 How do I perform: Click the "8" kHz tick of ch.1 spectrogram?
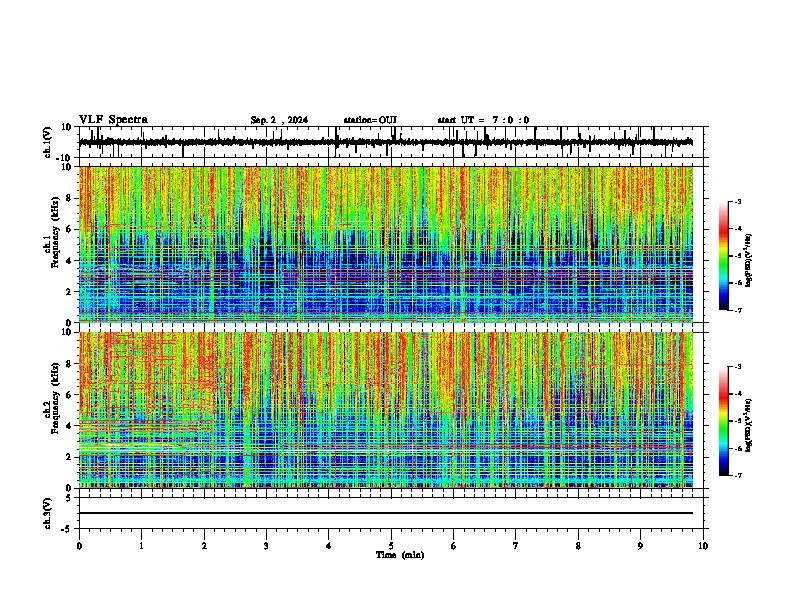[x=70, y=198]
